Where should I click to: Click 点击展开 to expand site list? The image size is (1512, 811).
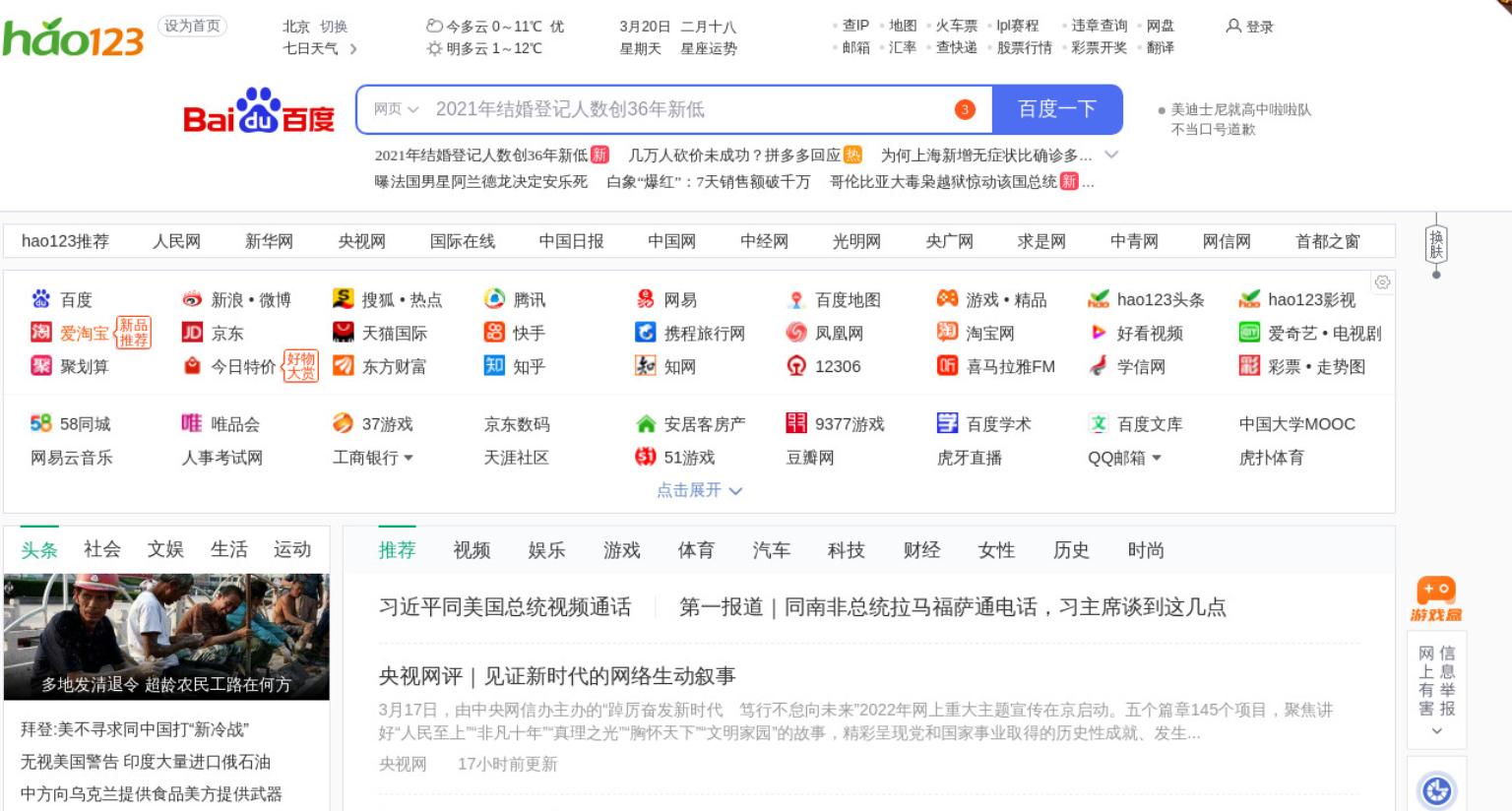coord(699,490)
